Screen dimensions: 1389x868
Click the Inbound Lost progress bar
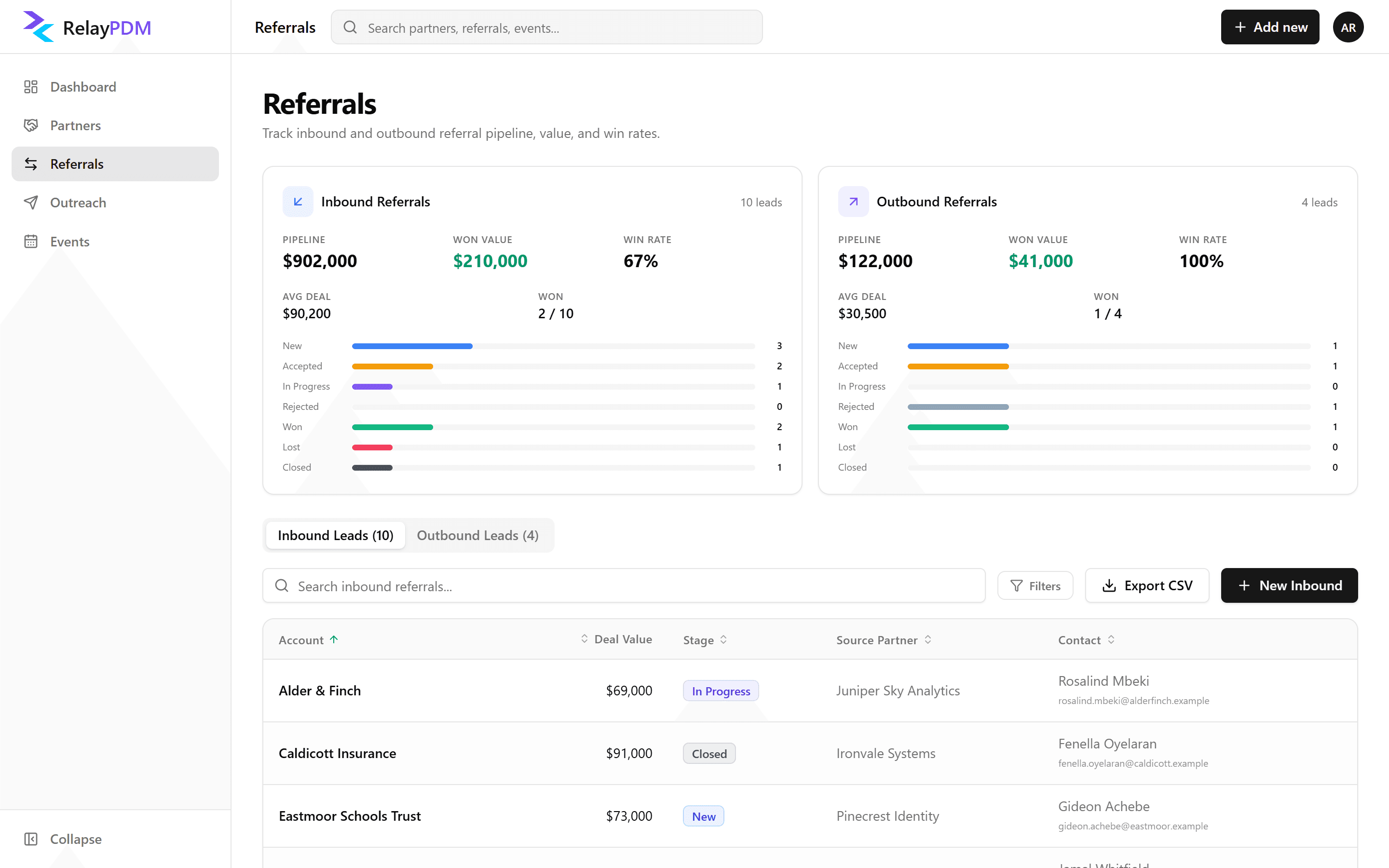553,447
